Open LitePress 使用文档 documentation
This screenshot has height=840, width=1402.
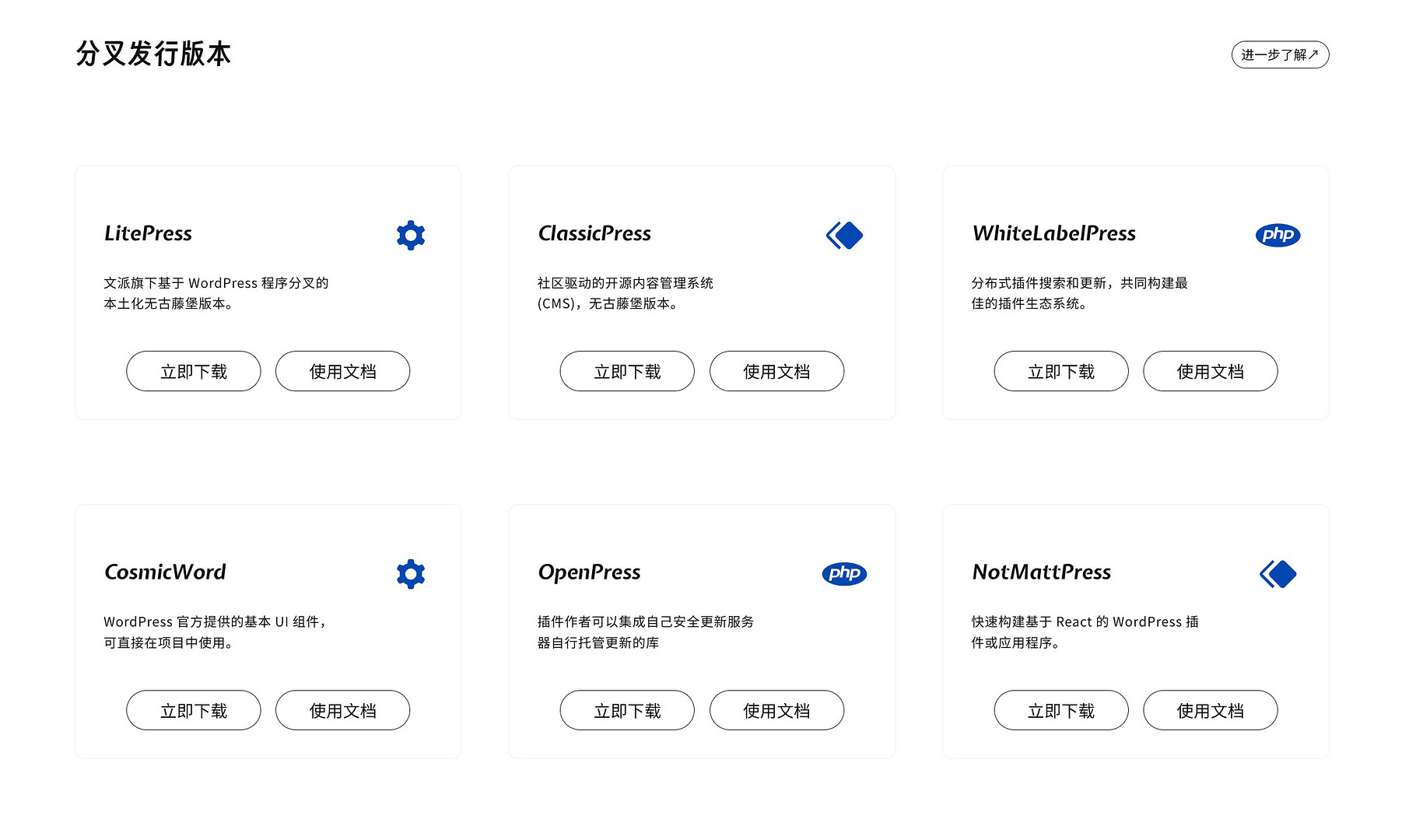point(342,372)
